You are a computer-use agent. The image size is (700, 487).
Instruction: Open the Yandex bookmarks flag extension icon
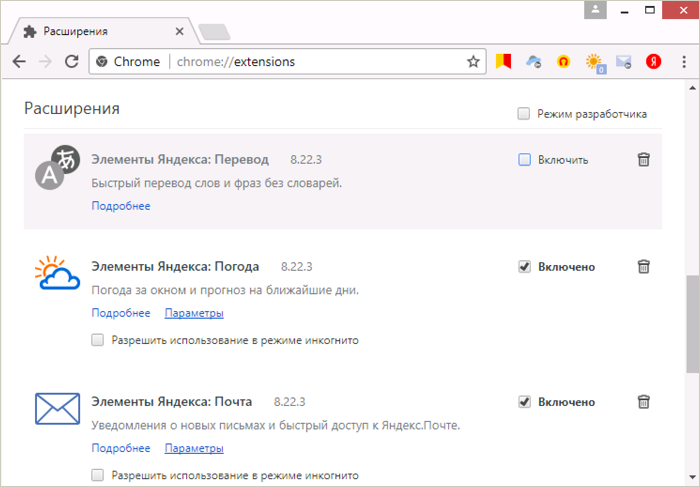point(504,62)
